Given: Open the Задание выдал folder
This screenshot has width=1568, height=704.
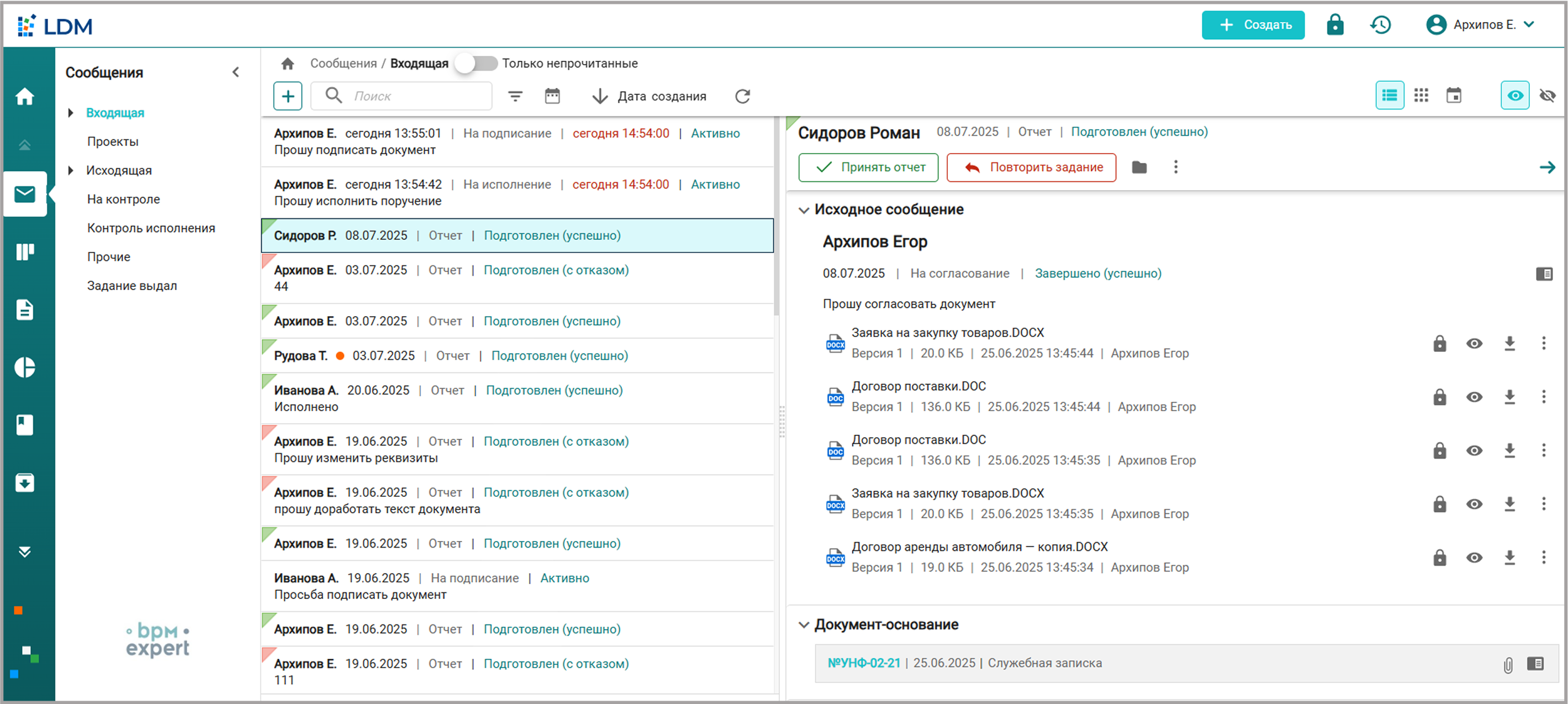Looking at the screenshot, I should 132,286.
